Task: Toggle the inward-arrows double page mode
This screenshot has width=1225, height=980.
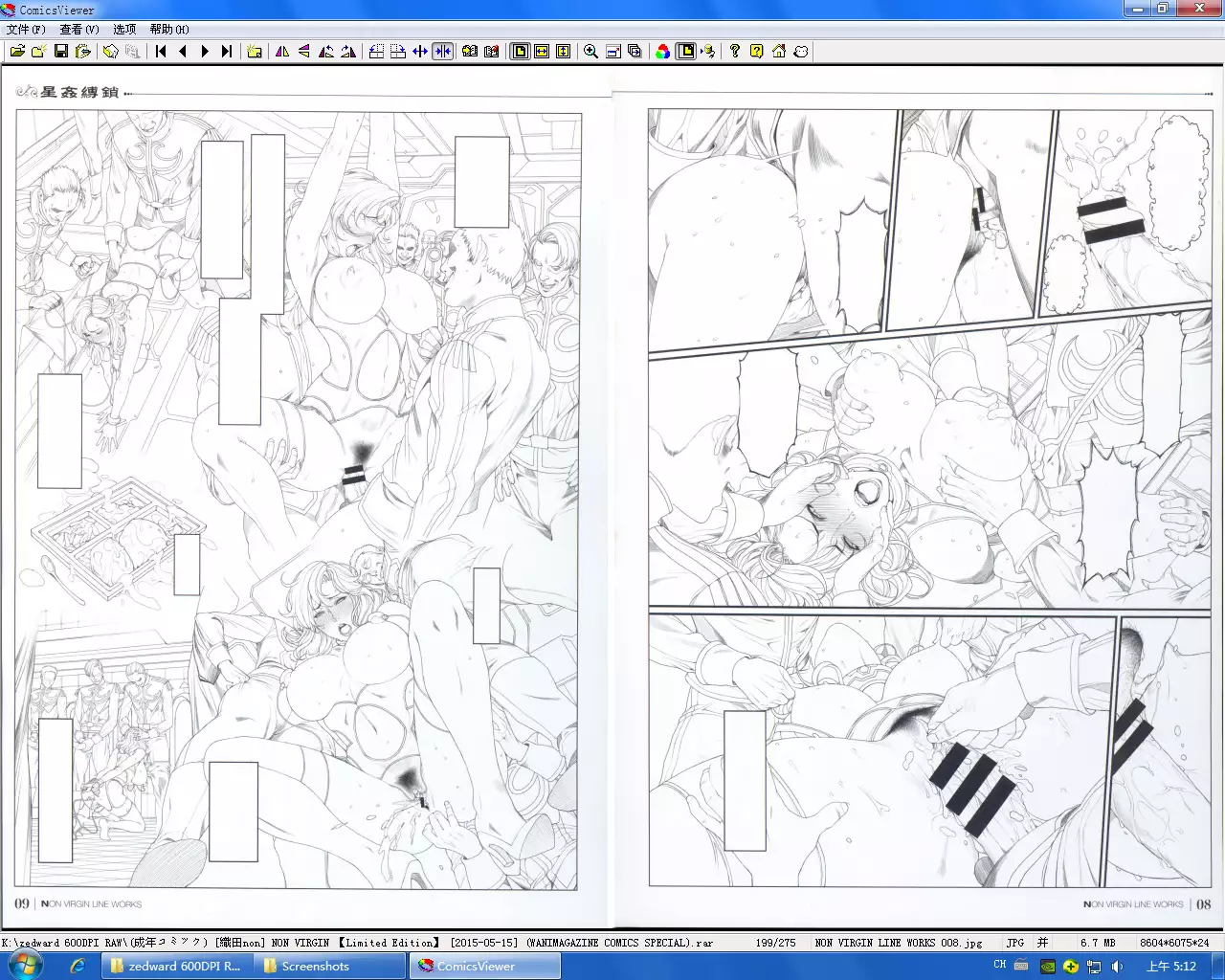Action: pyautogui.click(x=442, y=52)
